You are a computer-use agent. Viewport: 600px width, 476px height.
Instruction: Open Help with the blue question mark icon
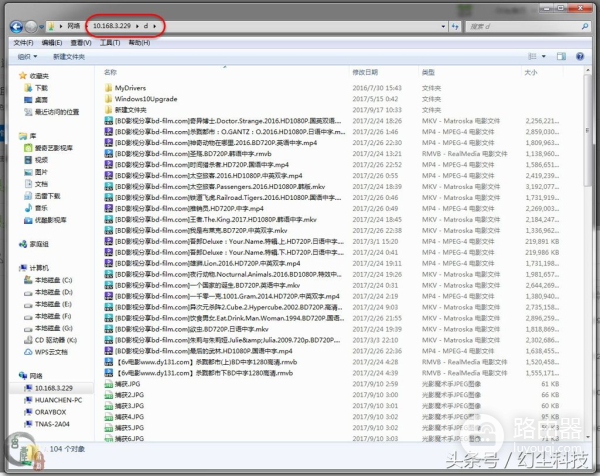[580, 56]
